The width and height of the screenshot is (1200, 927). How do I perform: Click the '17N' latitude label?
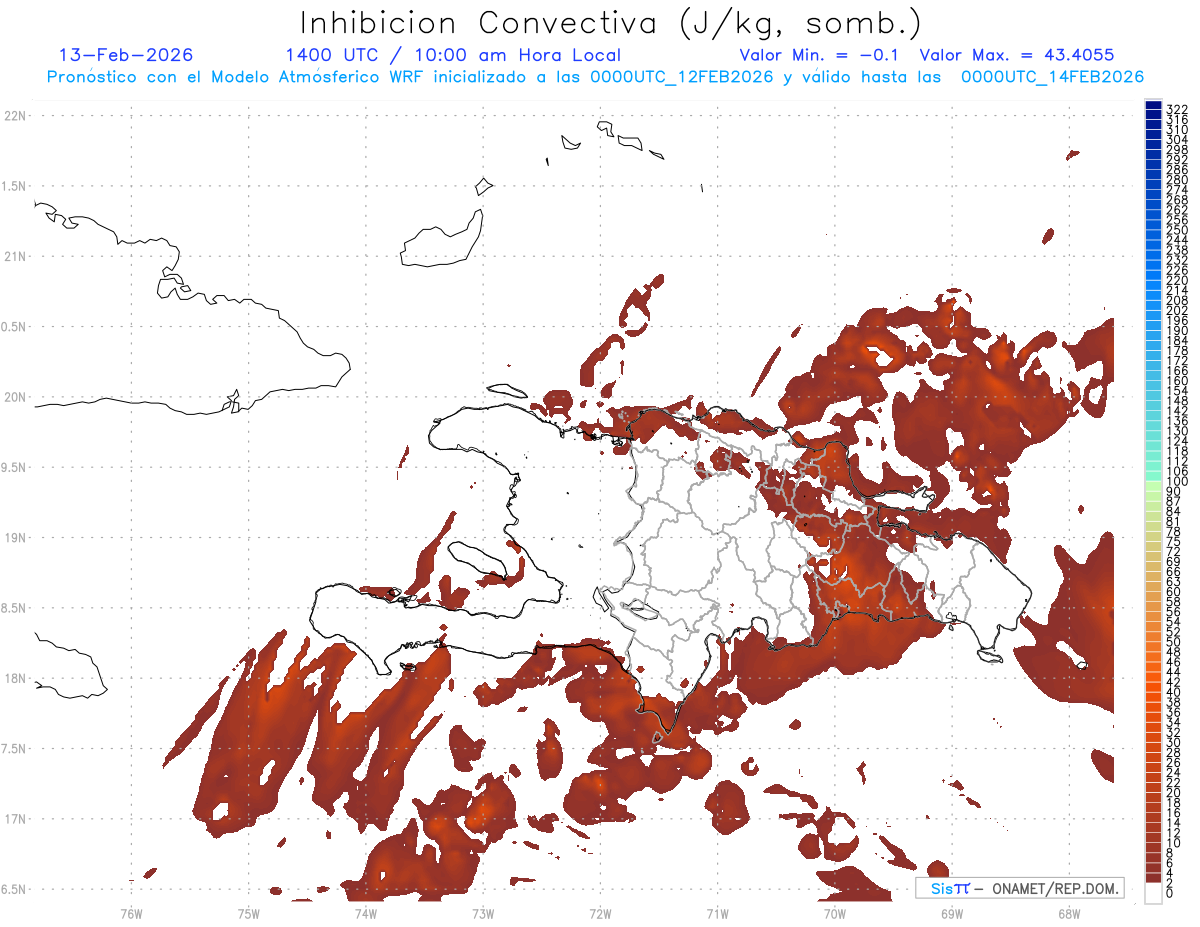[x=15, y=819]
